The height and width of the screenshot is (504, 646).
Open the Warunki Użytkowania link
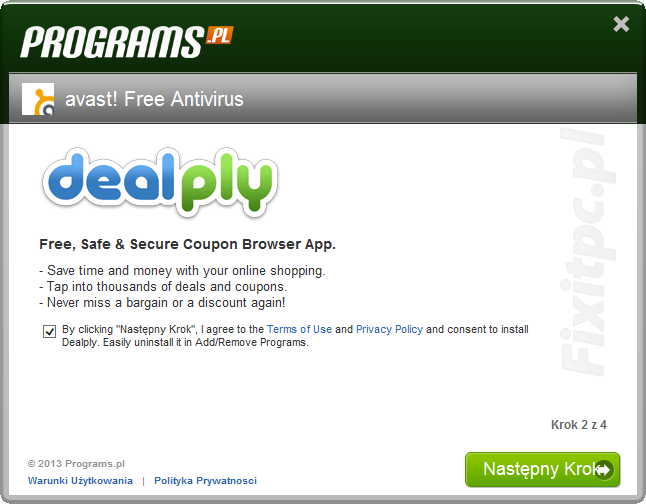pos(80,481)
